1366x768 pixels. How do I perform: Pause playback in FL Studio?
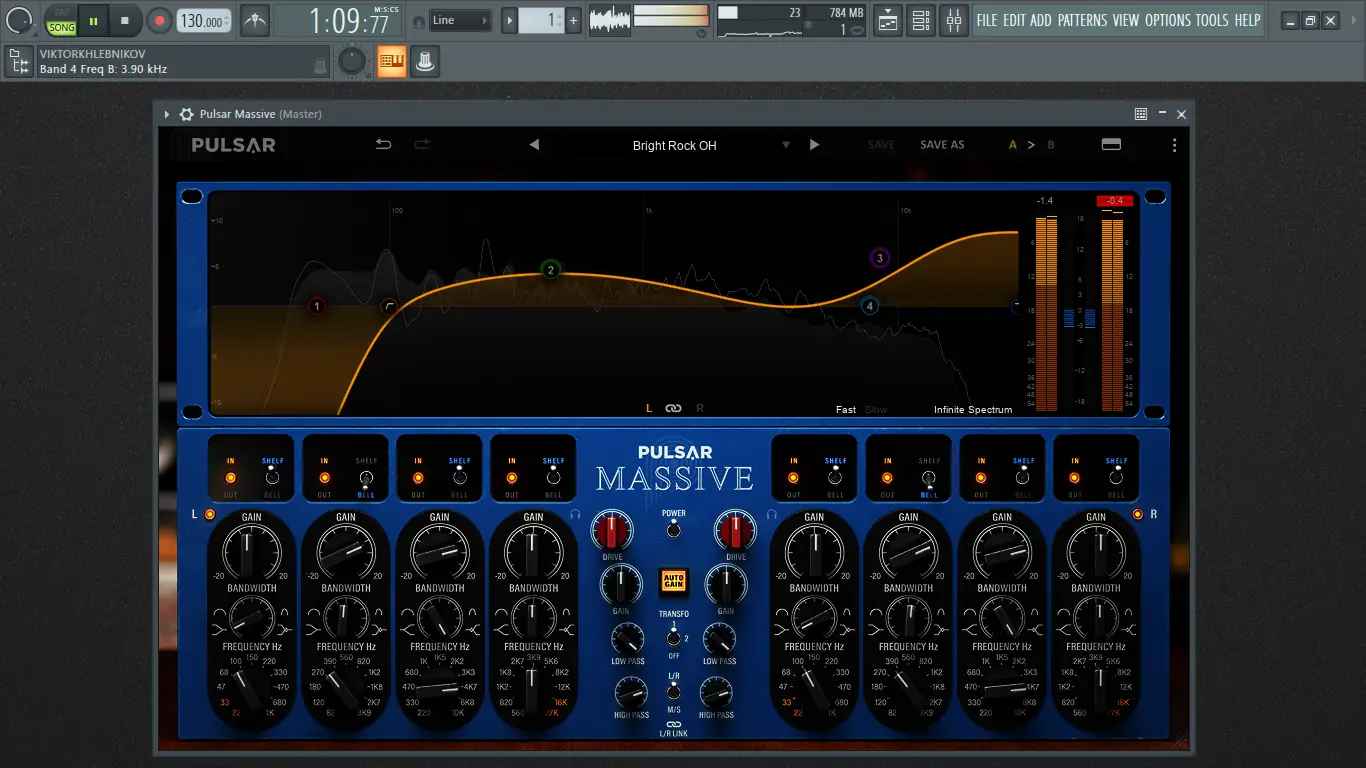pyautogui.click(x=93, y=20)
